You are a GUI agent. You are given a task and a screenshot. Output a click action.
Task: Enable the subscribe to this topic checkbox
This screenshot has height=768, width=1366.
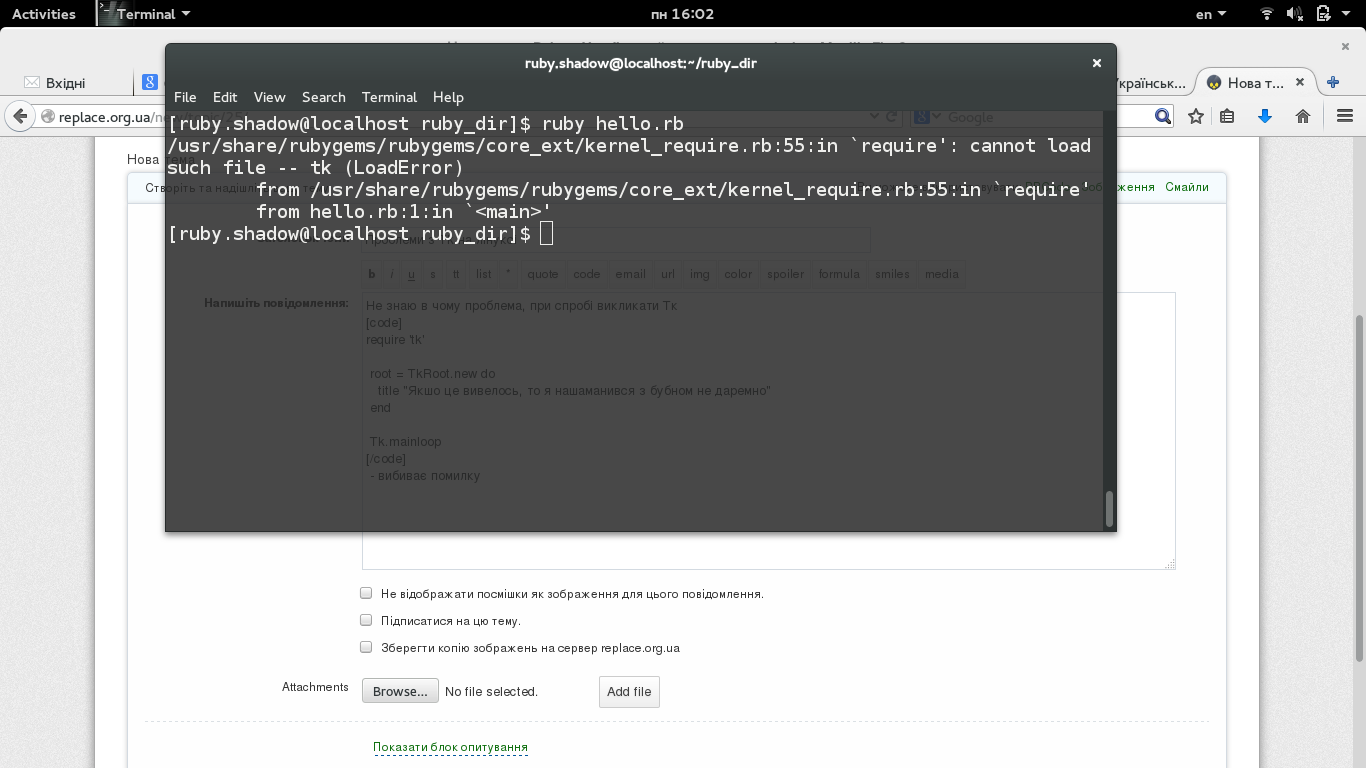[366, 620]
